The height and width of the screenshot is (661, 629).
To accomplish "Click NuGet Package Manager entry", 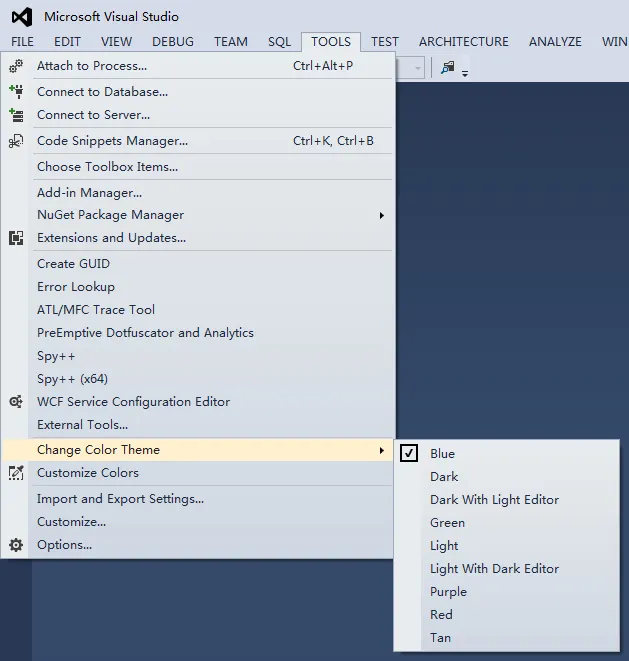I will [x=198, y=215].
